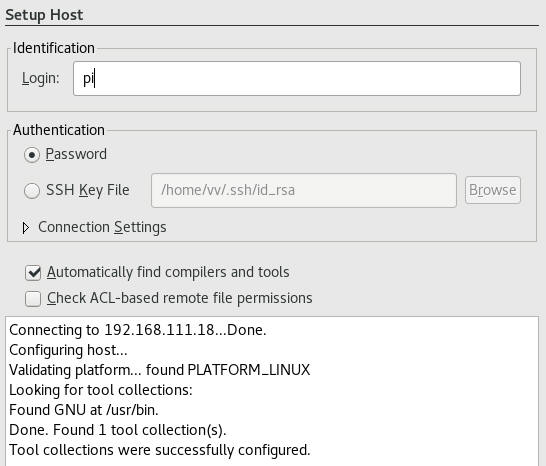
Task: Enable the 'Check ACL-based remote file permissions' checkbox
Action: (x=33, y=299)
